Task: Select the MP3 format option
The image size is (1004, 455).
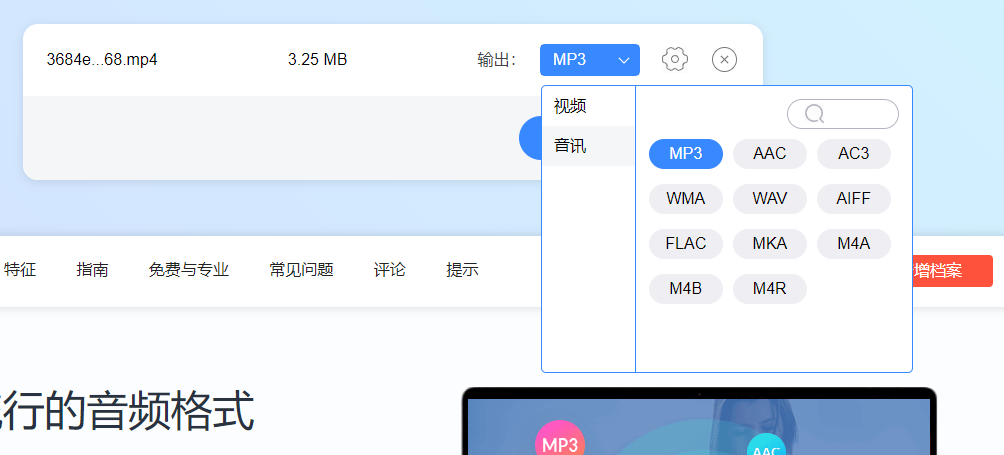Action: coord(686,154)
